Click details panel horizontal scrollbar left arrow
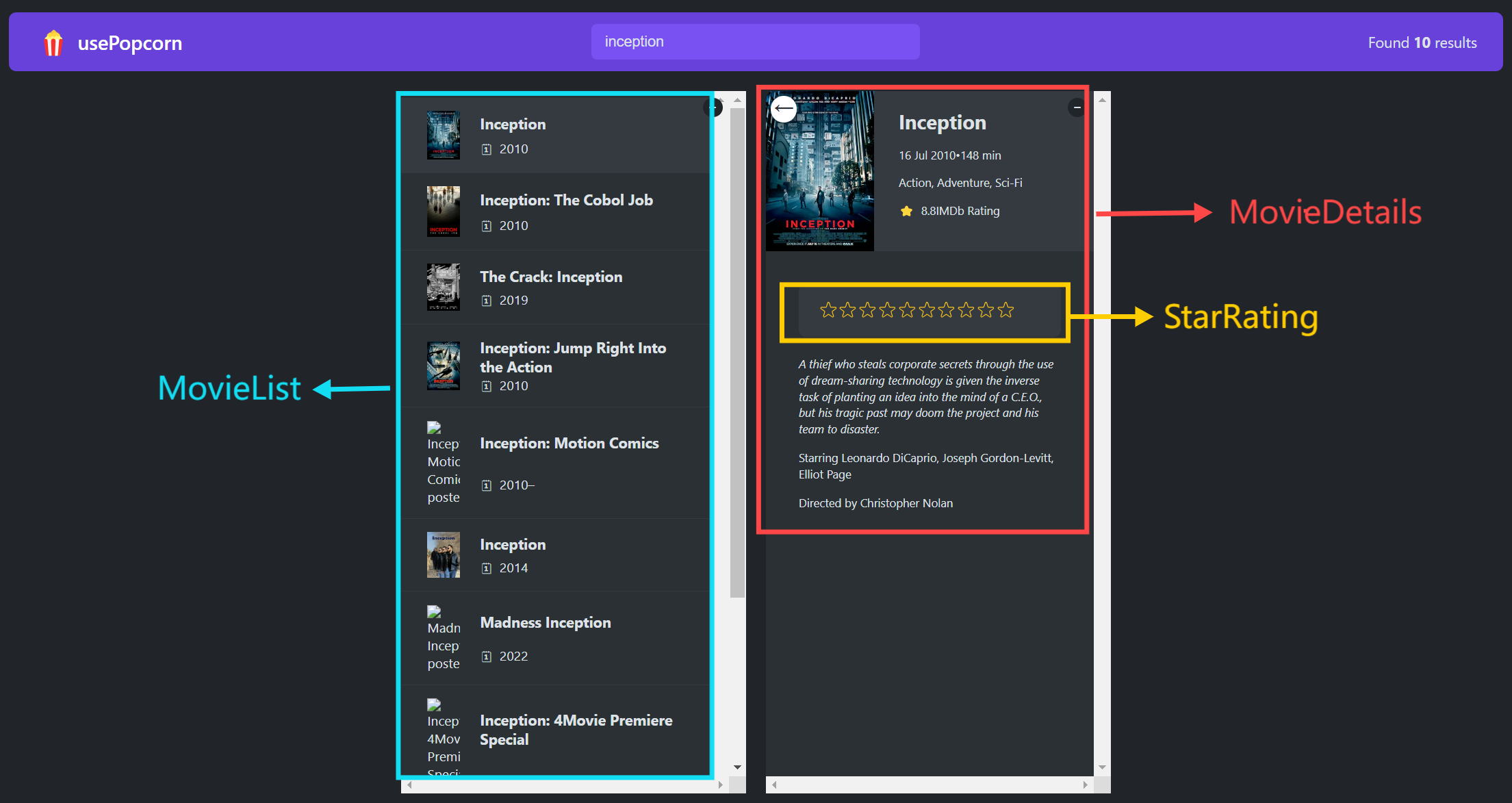Image resolution: width=1512 pixels, height=803 pixels. tap(774, 785)
